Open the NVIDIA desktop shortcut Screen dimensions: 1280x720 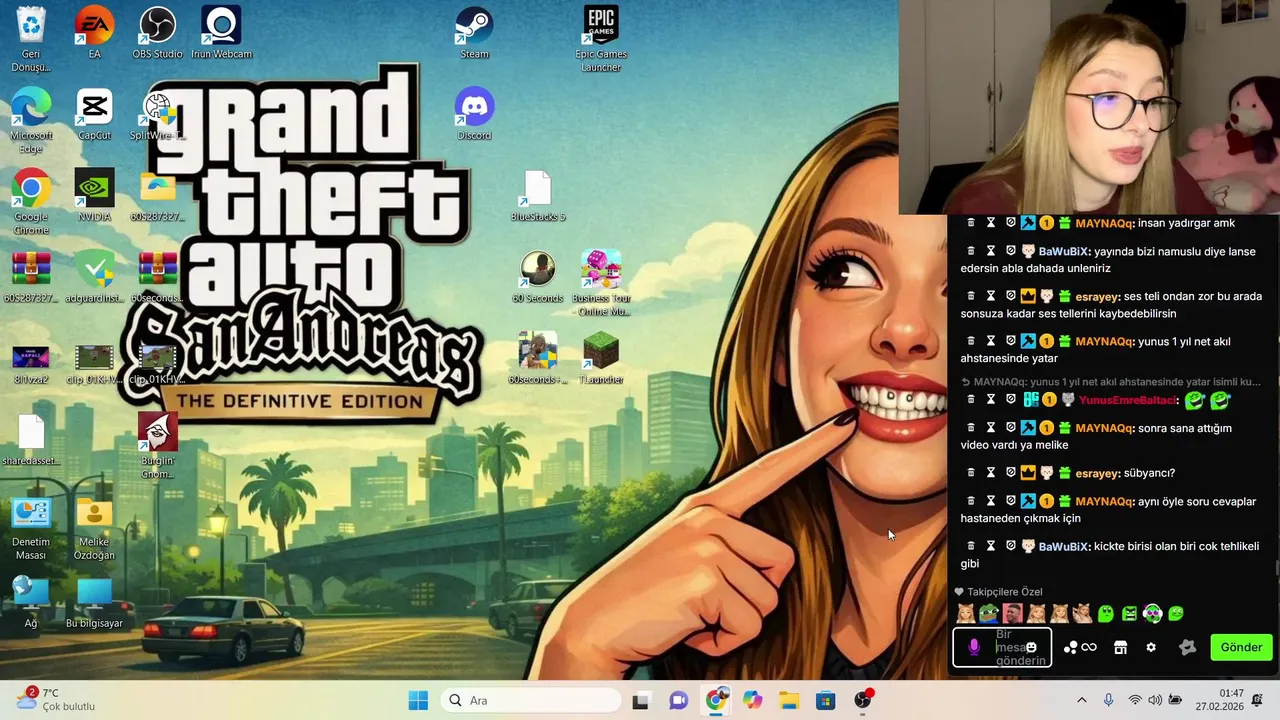[94, 195]
